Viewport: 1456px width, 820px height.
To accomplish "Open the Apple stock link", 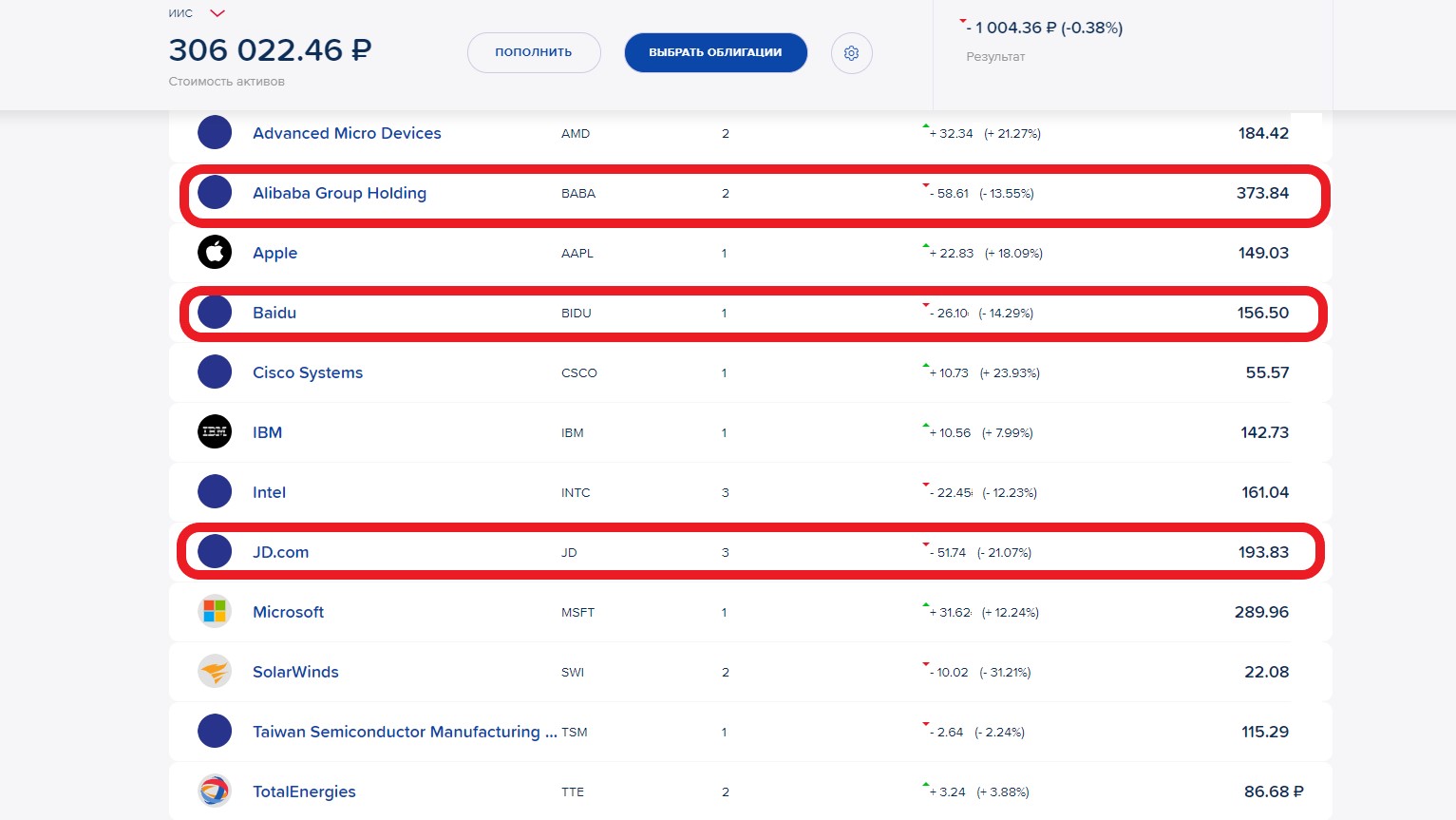I will click(x=274, y=253).
